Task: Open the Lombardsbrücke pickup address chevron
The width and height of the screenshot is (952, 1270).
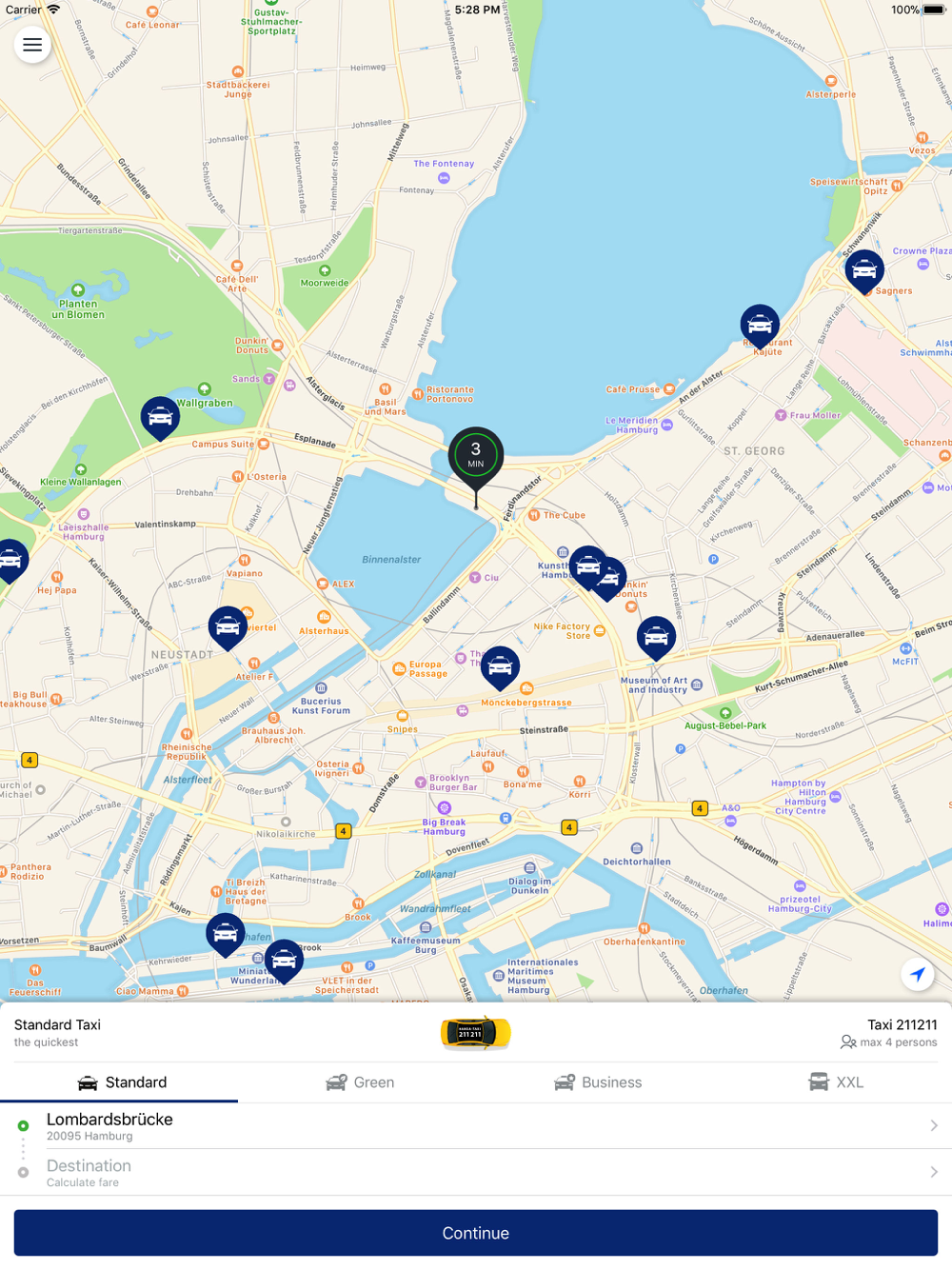Action: 934,1125
